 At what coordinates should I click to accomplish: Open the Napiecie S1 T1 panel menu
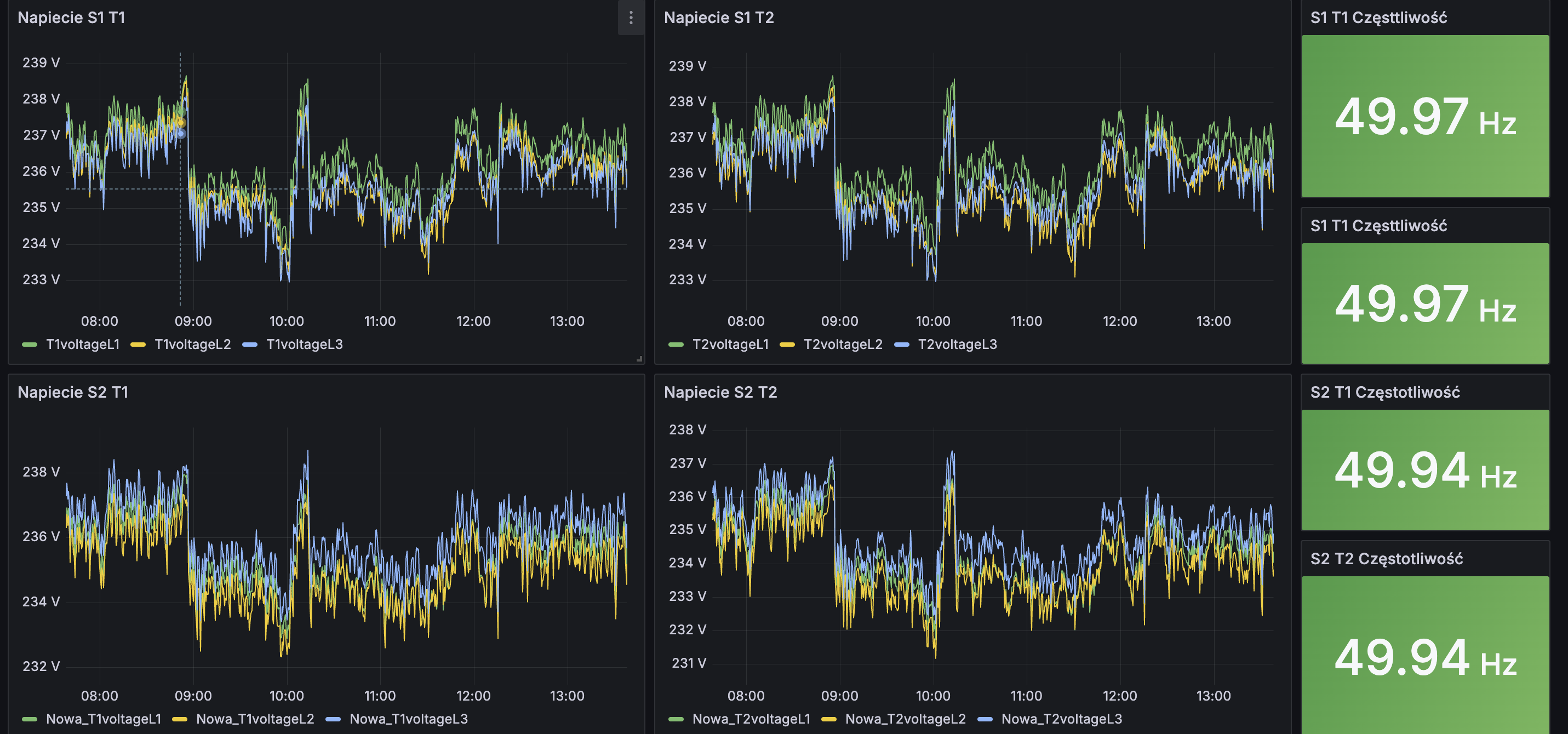(631, 18)
